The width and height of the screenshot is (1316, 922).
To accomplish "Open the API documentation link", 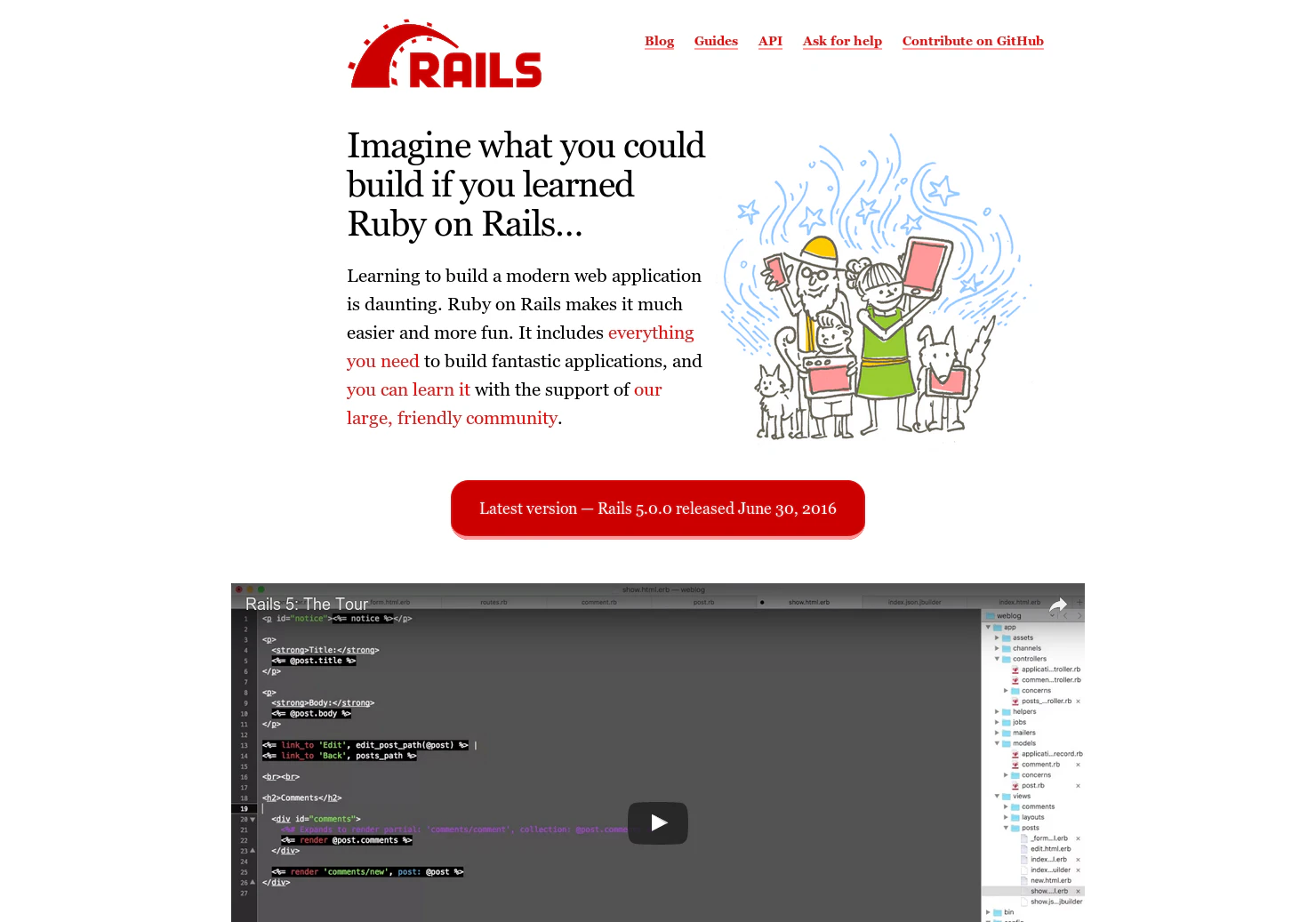I will click(770, 41).
